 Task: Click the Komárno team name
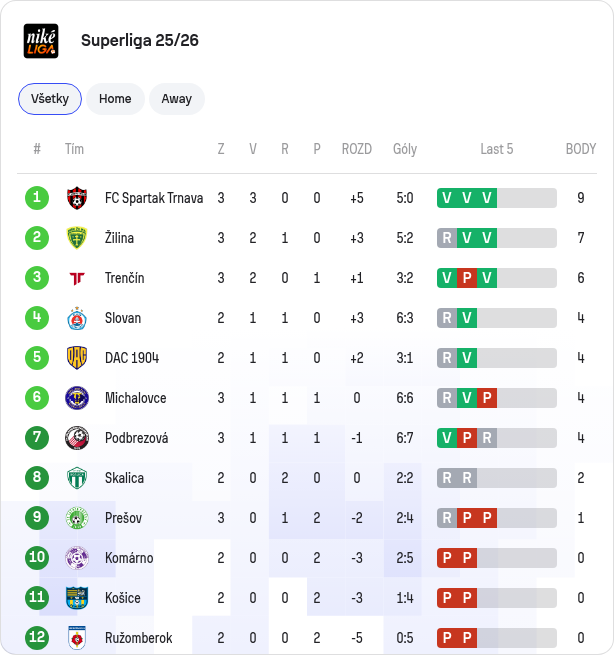pos(129,558)
